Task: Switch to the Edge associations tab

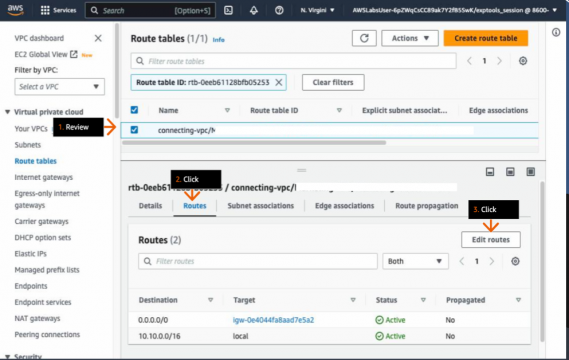Action: coord(344,206)
